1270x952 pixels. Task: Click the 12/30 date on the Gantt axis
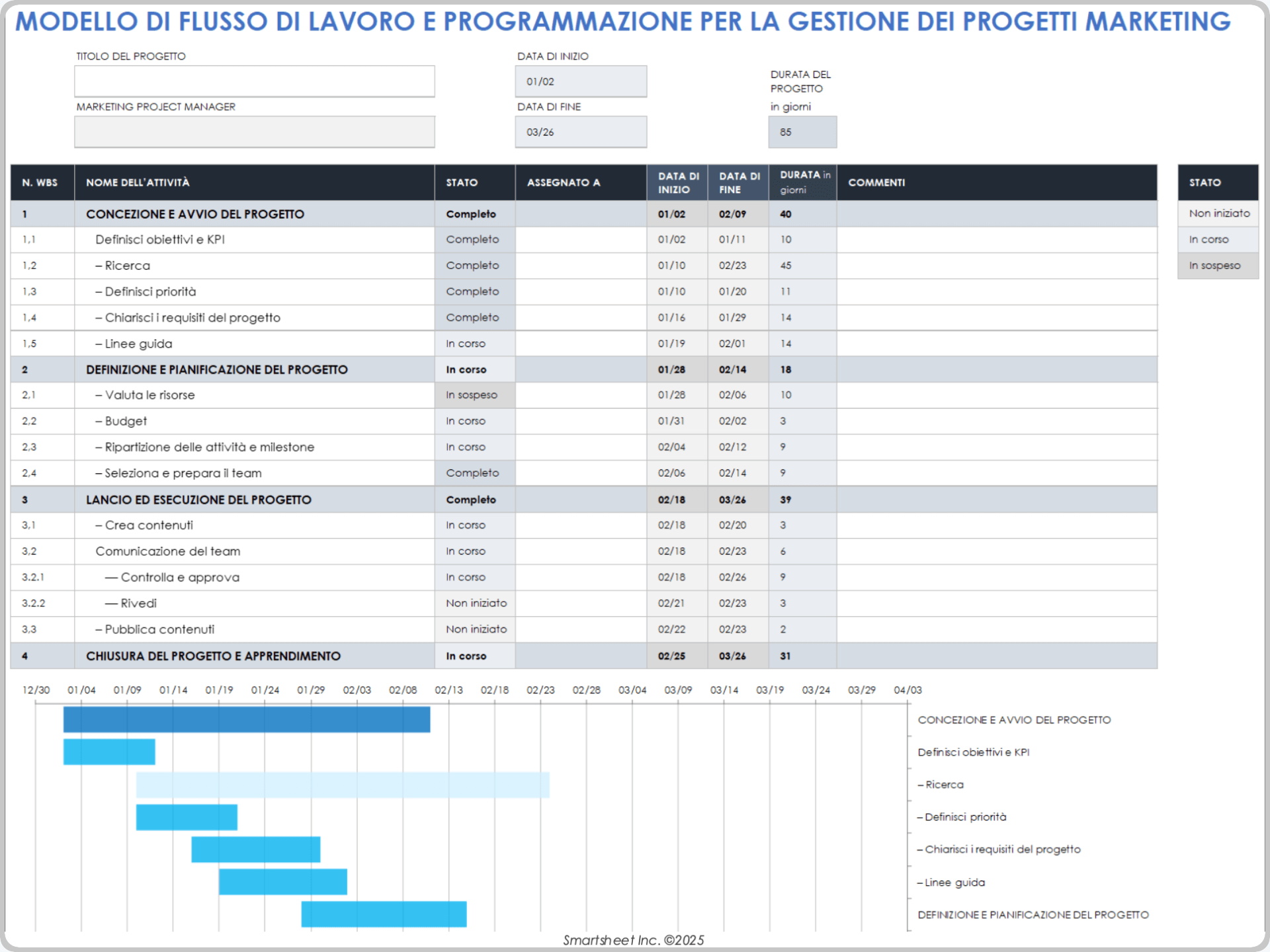pos(36,690)
